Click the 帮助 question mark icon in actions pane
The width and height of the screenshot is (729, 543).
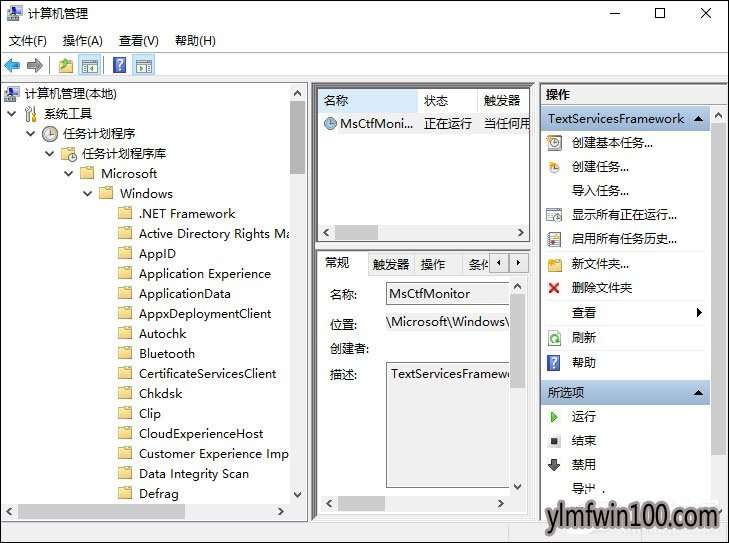click(554, 363)
